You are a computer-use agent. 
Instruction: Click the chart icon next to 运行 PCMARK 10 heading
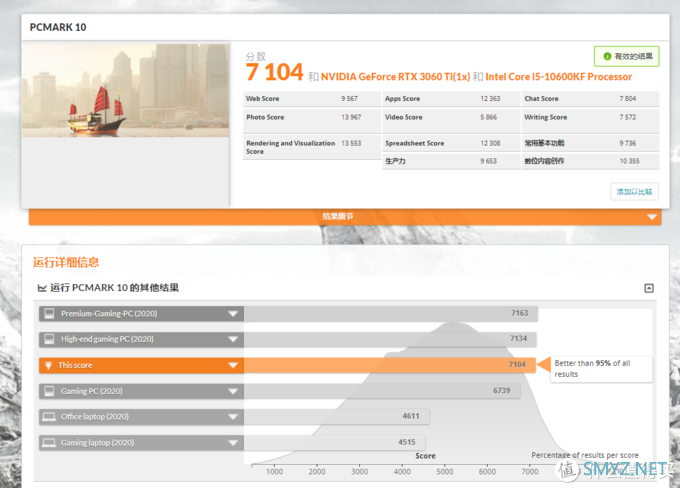pos(42,288)
